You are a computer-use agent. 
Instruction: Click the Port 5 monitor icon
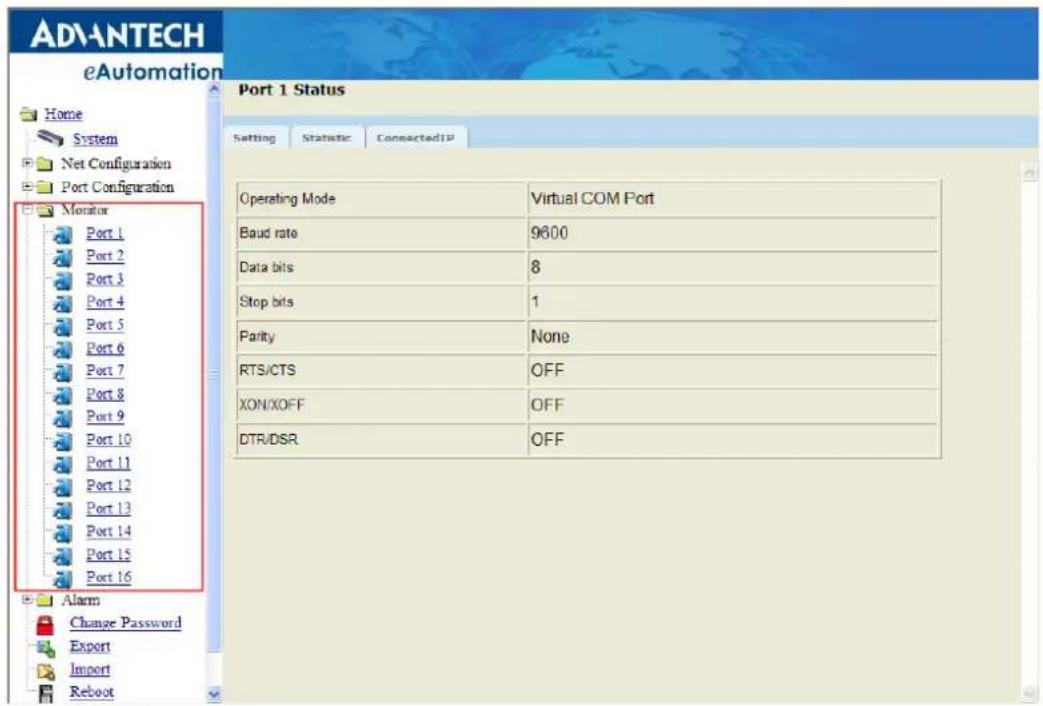(63, 326)
